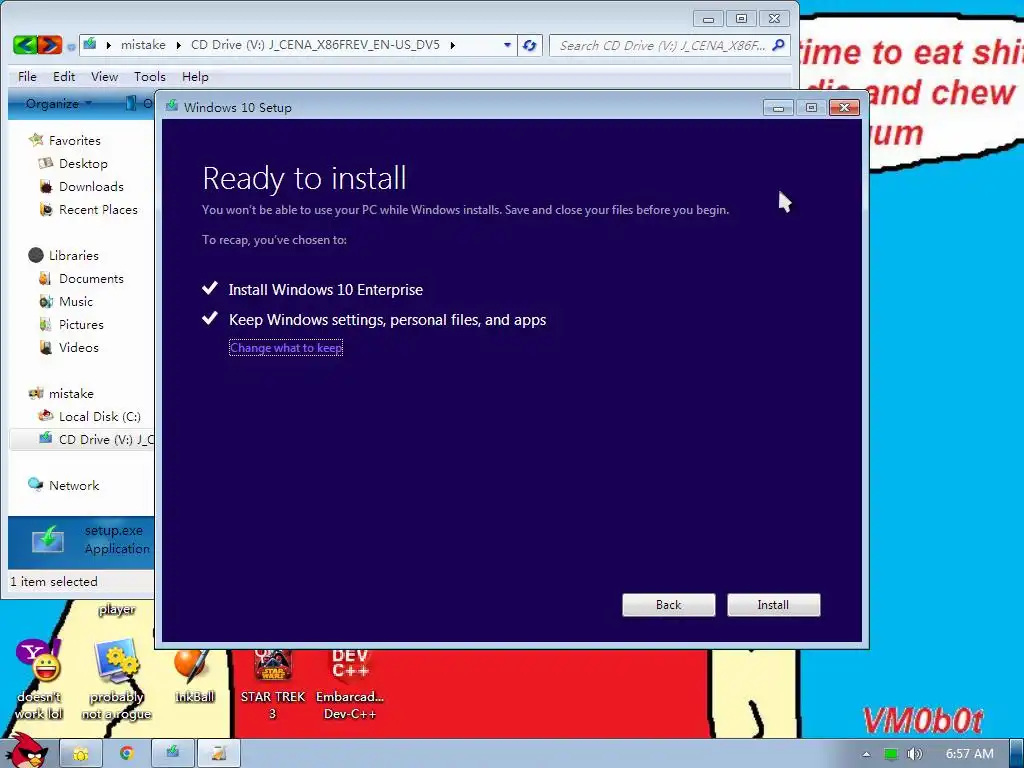Open the Help menu in Explorer
This screenshot has width=1024, height=768.
coord(195,76)
